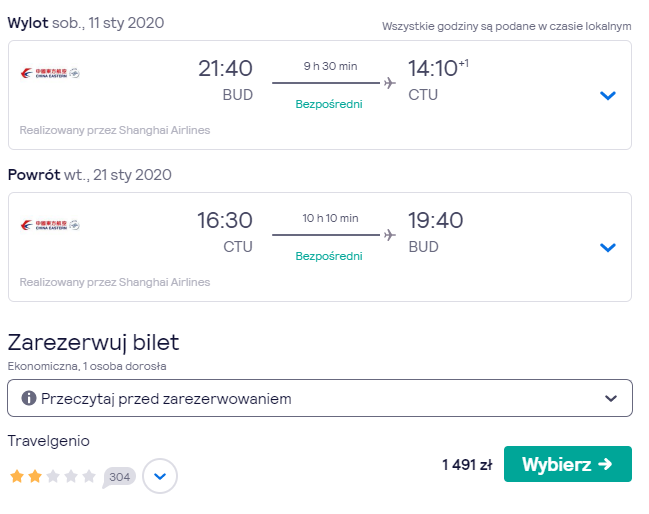The image size is (649, 514).
Task: Click the 1 491 zł price
Action: (x=467, y=465)
